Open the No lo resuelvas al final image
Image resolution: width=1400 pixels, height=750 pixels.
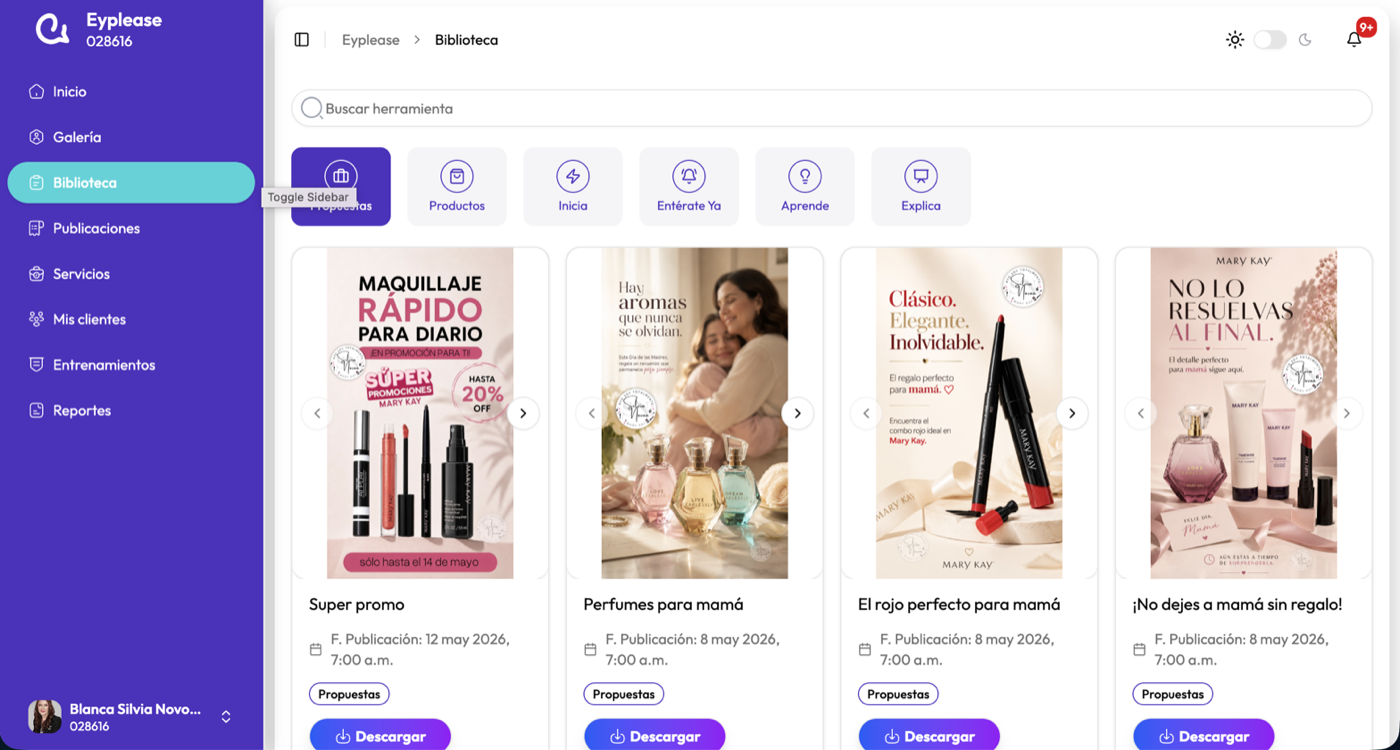click(x=1244, y=413)
